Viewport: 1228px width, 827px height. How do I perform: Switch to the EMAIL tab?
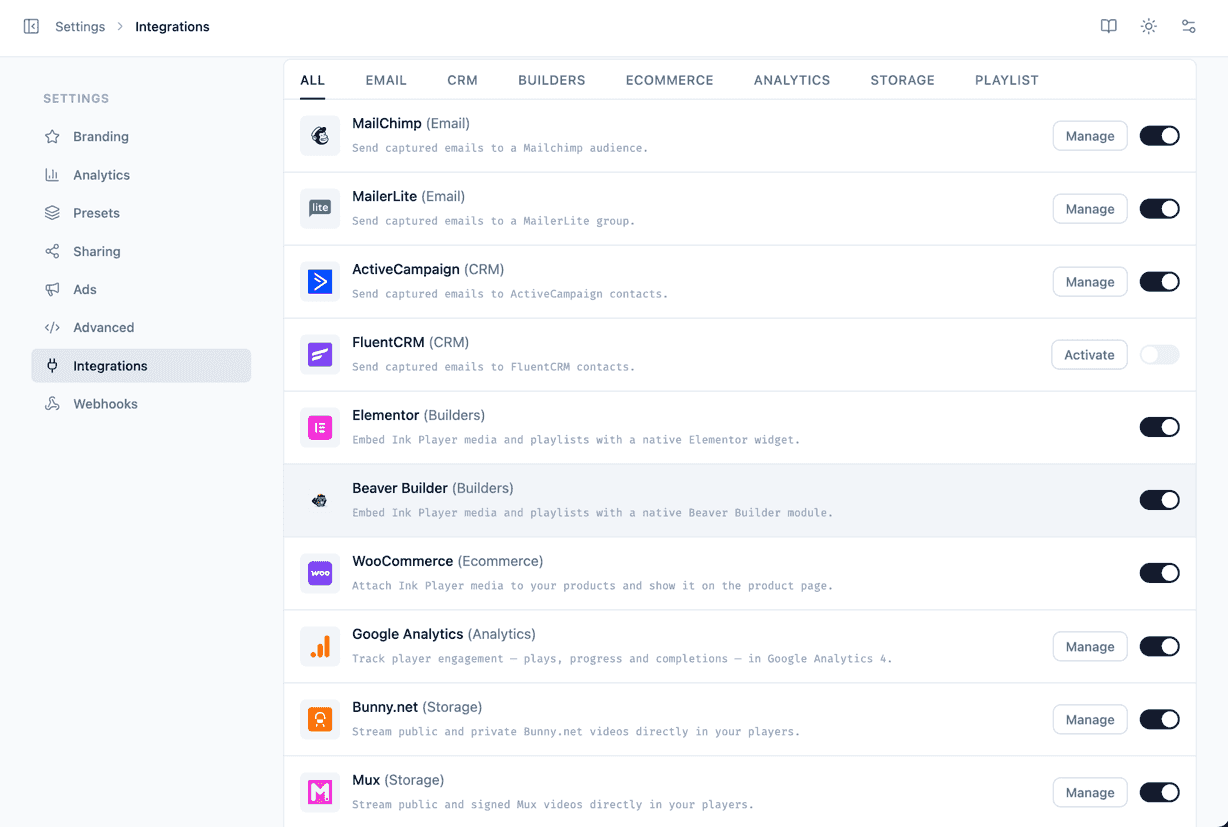386,80
